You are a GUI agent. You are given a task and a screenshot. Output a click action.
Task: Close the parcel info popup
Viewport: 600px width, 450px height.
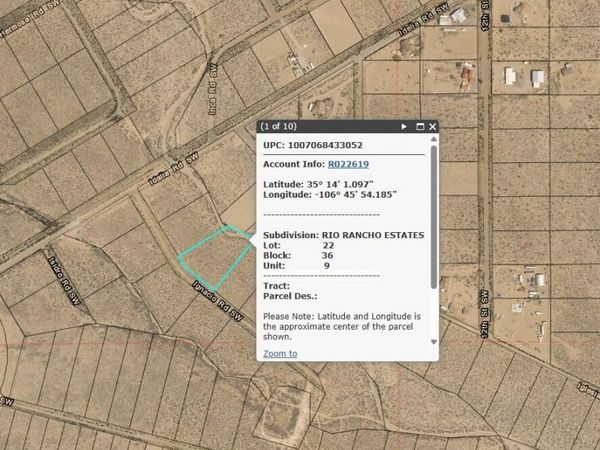432,127
